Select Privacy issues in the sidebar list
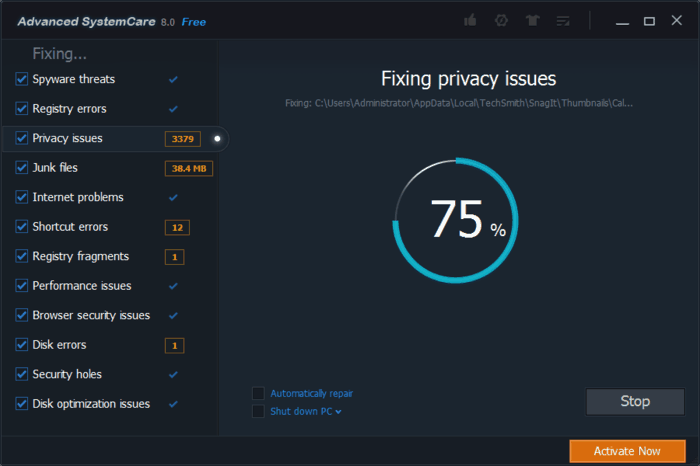 pyautogui.click(x=67, y=138)
